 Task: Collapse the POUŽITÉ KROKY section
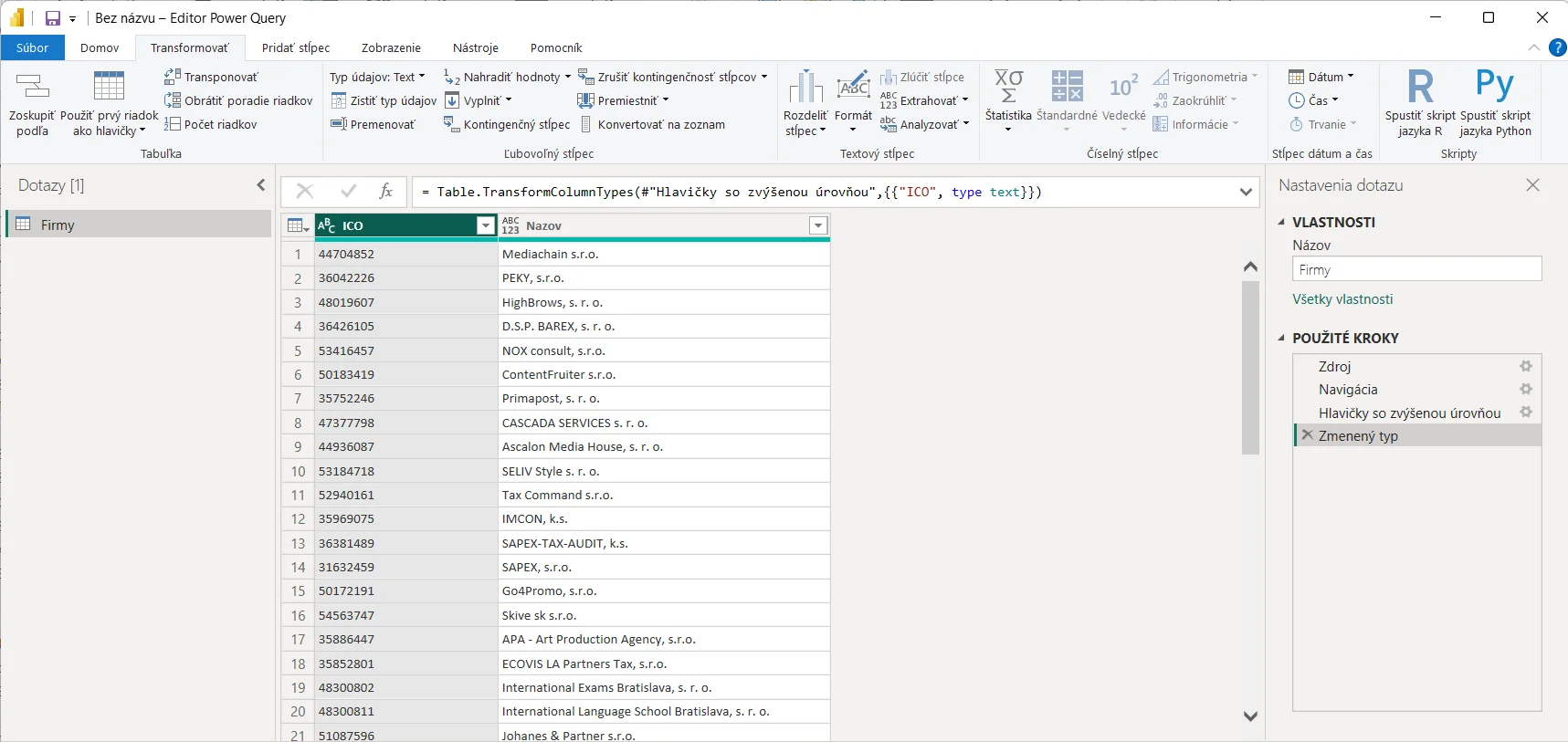pos(1281,338)
